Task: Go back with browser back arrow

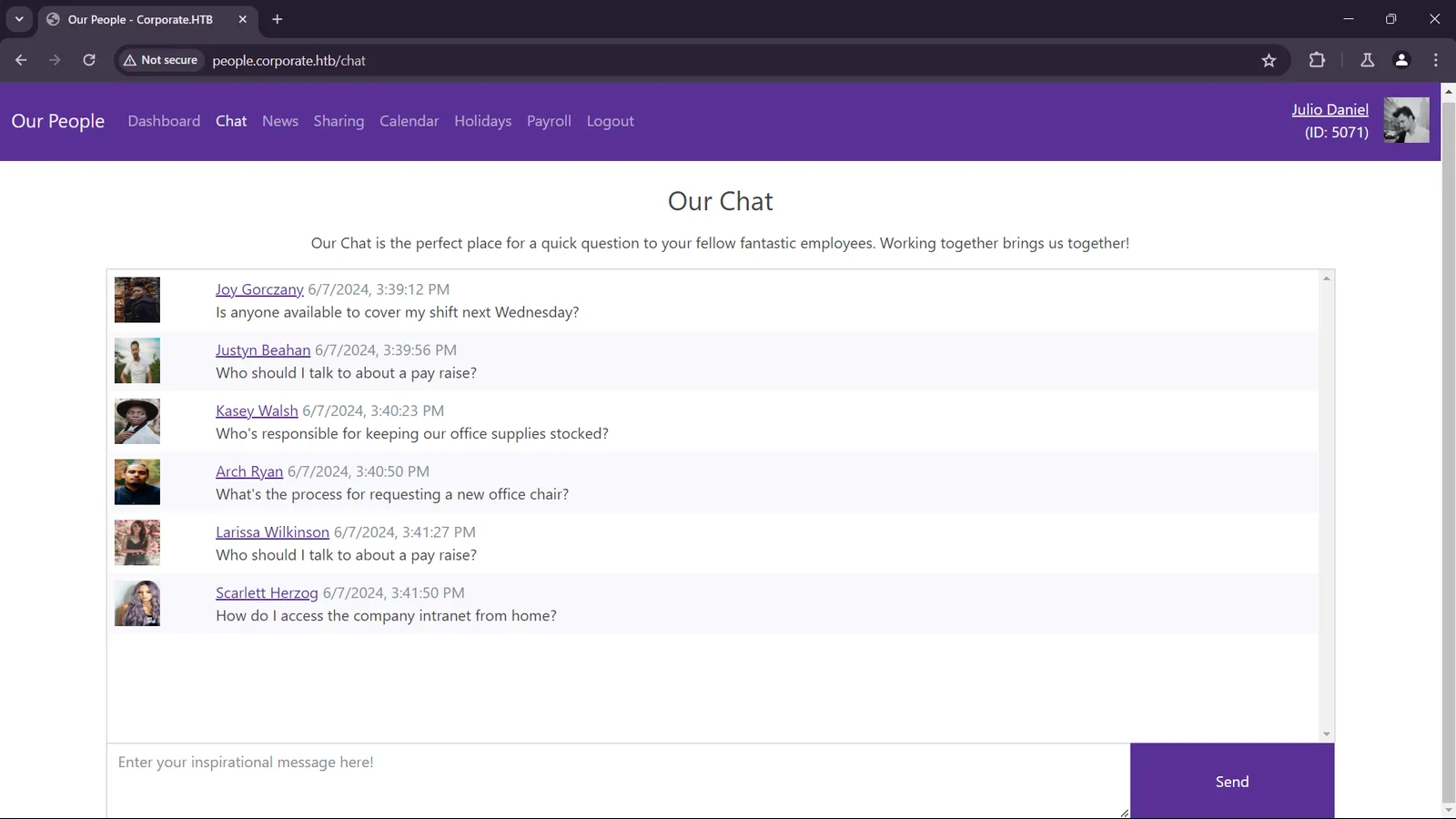Action: pyautogui.click(x=21, y=60)
